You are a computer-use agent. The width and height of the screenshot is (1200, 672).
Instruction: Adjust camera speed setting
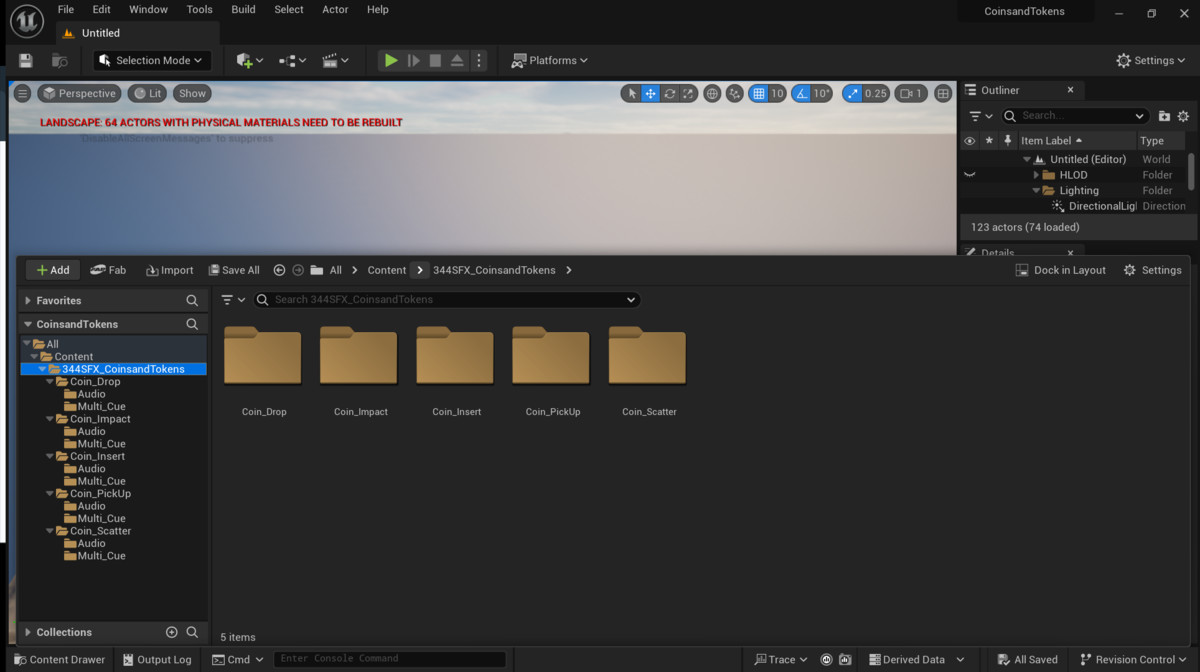click(911, 94)
